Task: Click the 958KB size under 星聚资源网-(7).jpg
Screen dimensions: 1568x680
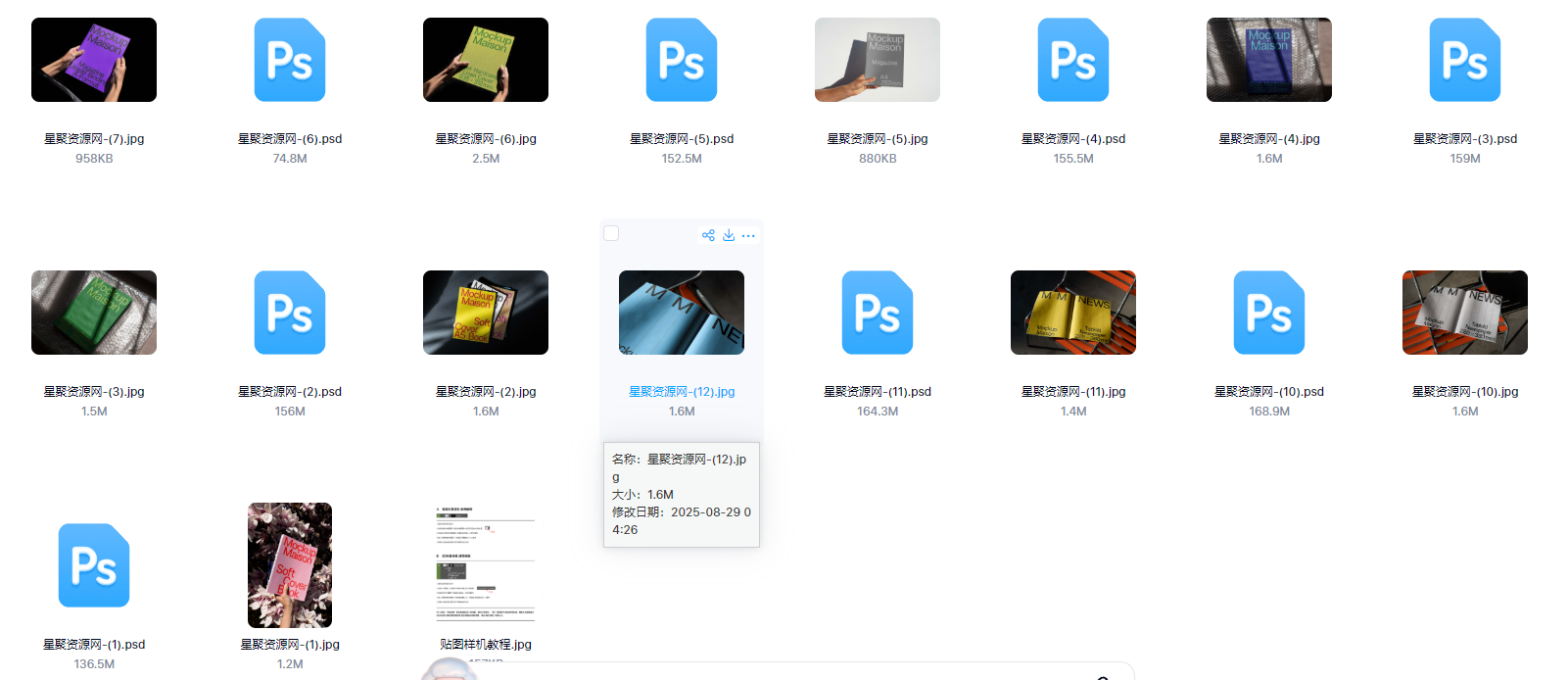Action: click(94, 159)
